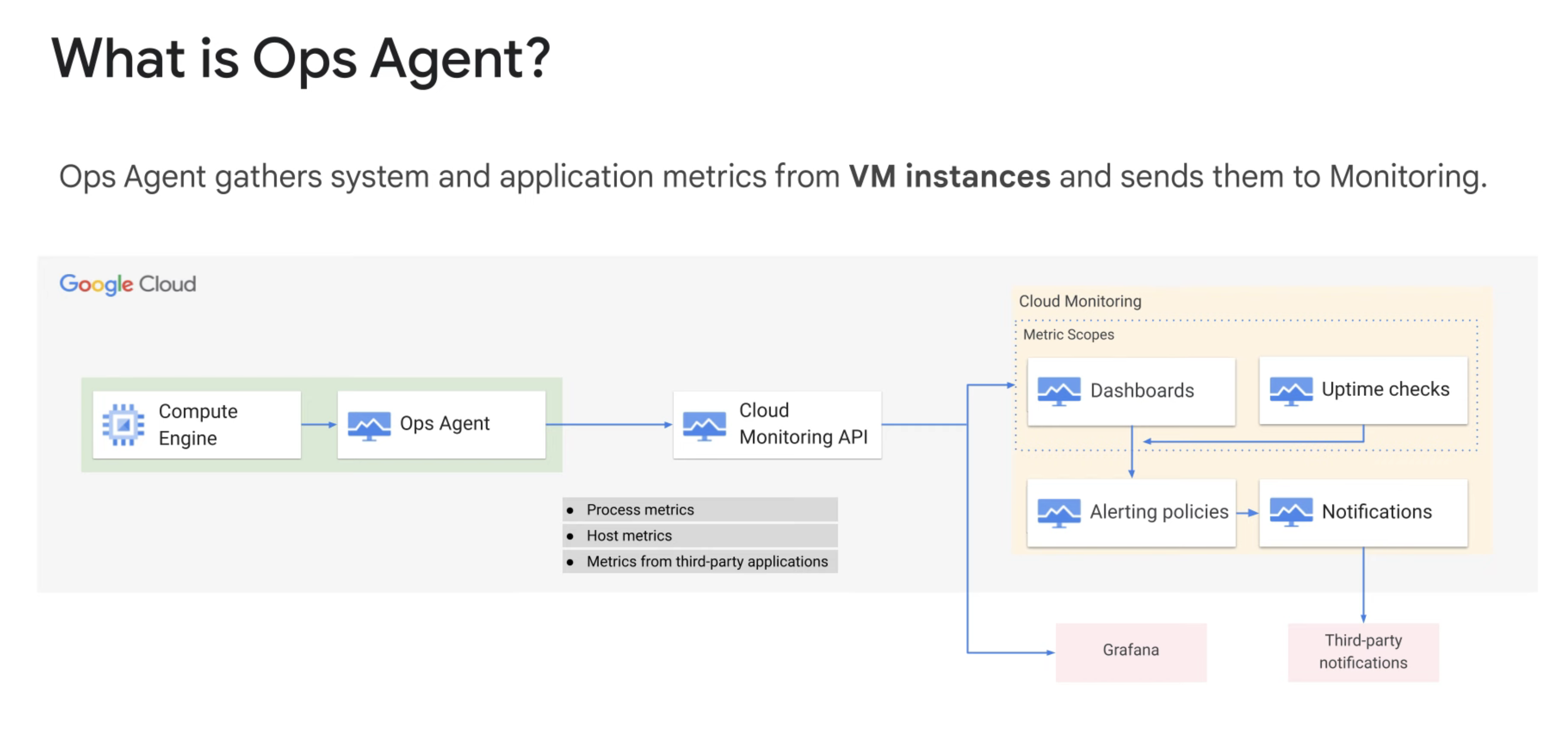This screenshot has height=741, width=1568.
Task: Click the Dashboards monitoring icon
Action: 1059,392
